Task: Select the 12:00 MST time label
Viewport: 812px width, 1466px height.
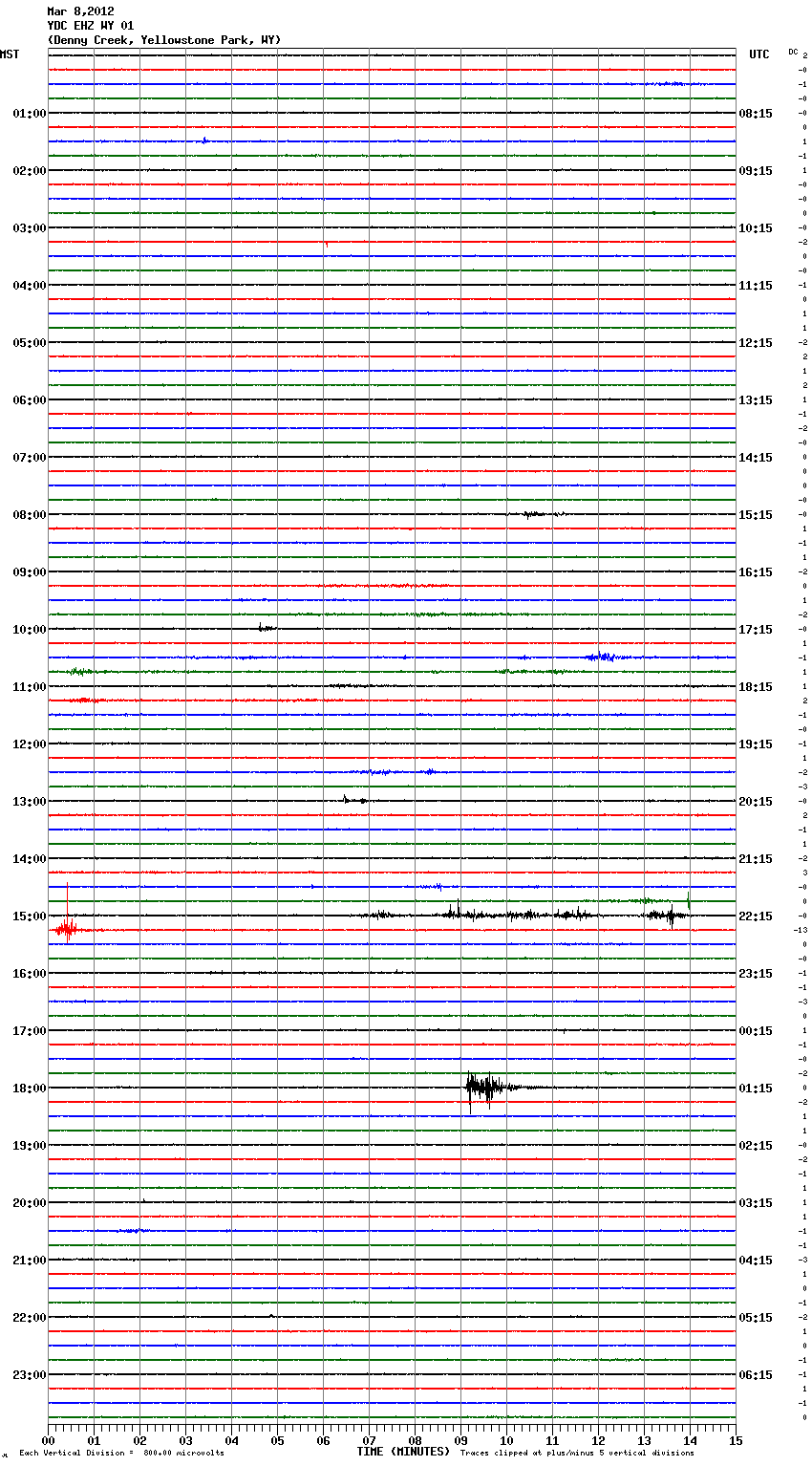Action: click(x=29, y=744)
